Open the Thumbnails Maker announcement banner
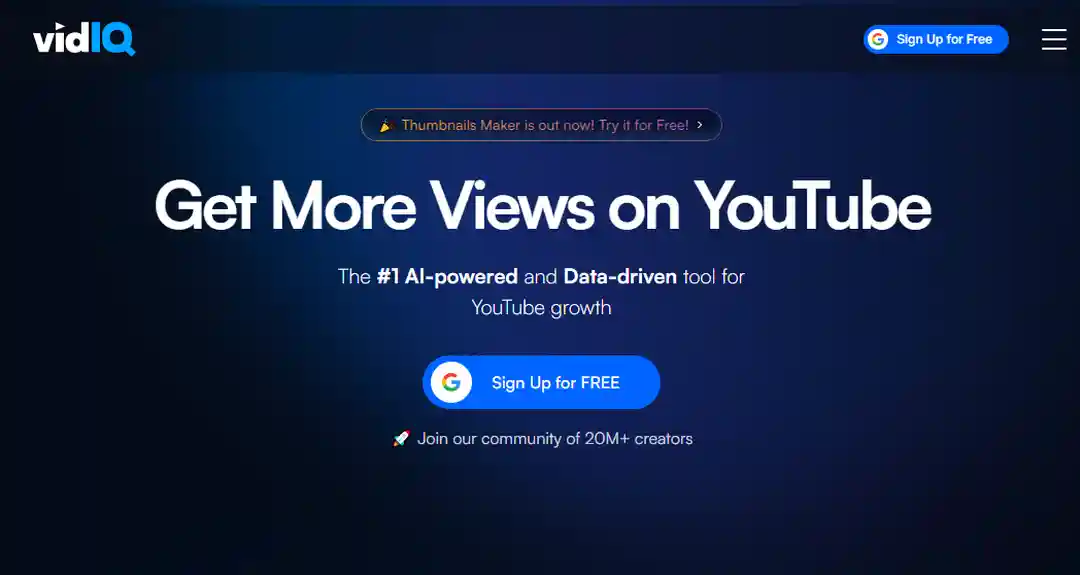The height and width of the screenshot is (575, 1080). (x=541, y=125)
